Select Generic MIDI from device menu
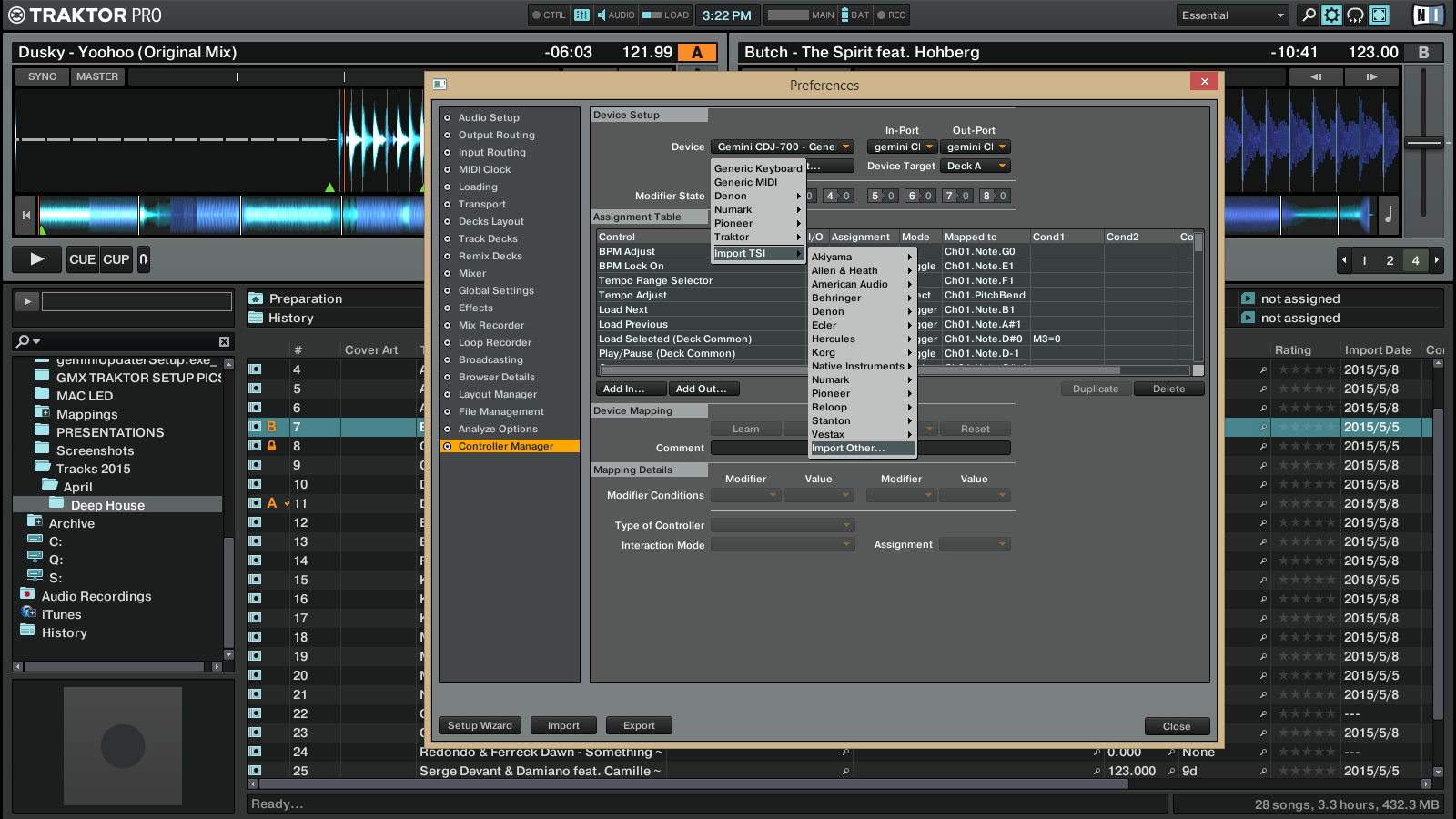1456x819 pixels. 758,182
